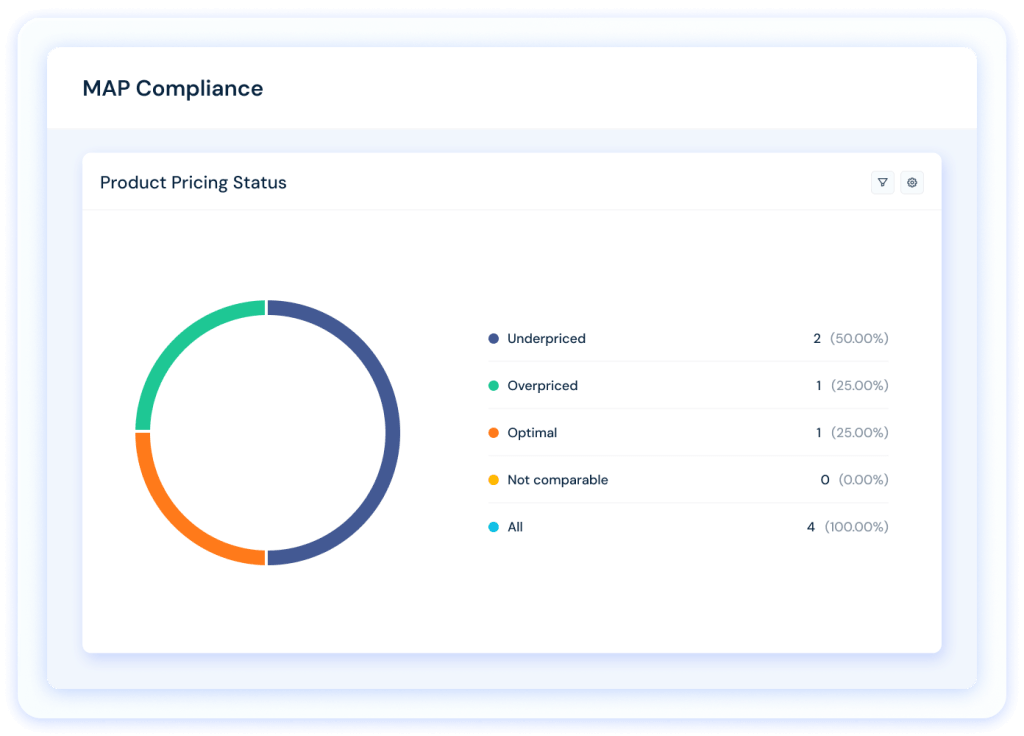Open the filter icon in Product Pricing Status
Image resolution: width=1024 pixels, height=736 pixels.
click(x=882, y=183)
